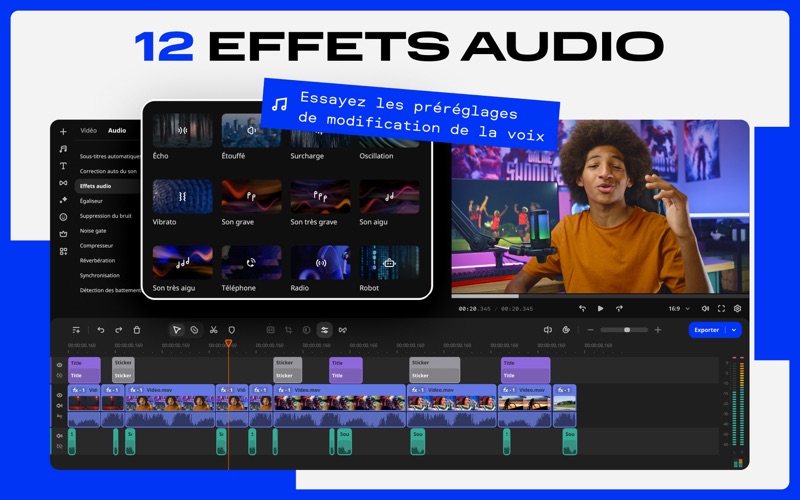Apply the Vibrato audio effect
The image size is (800, 500).
183,196
